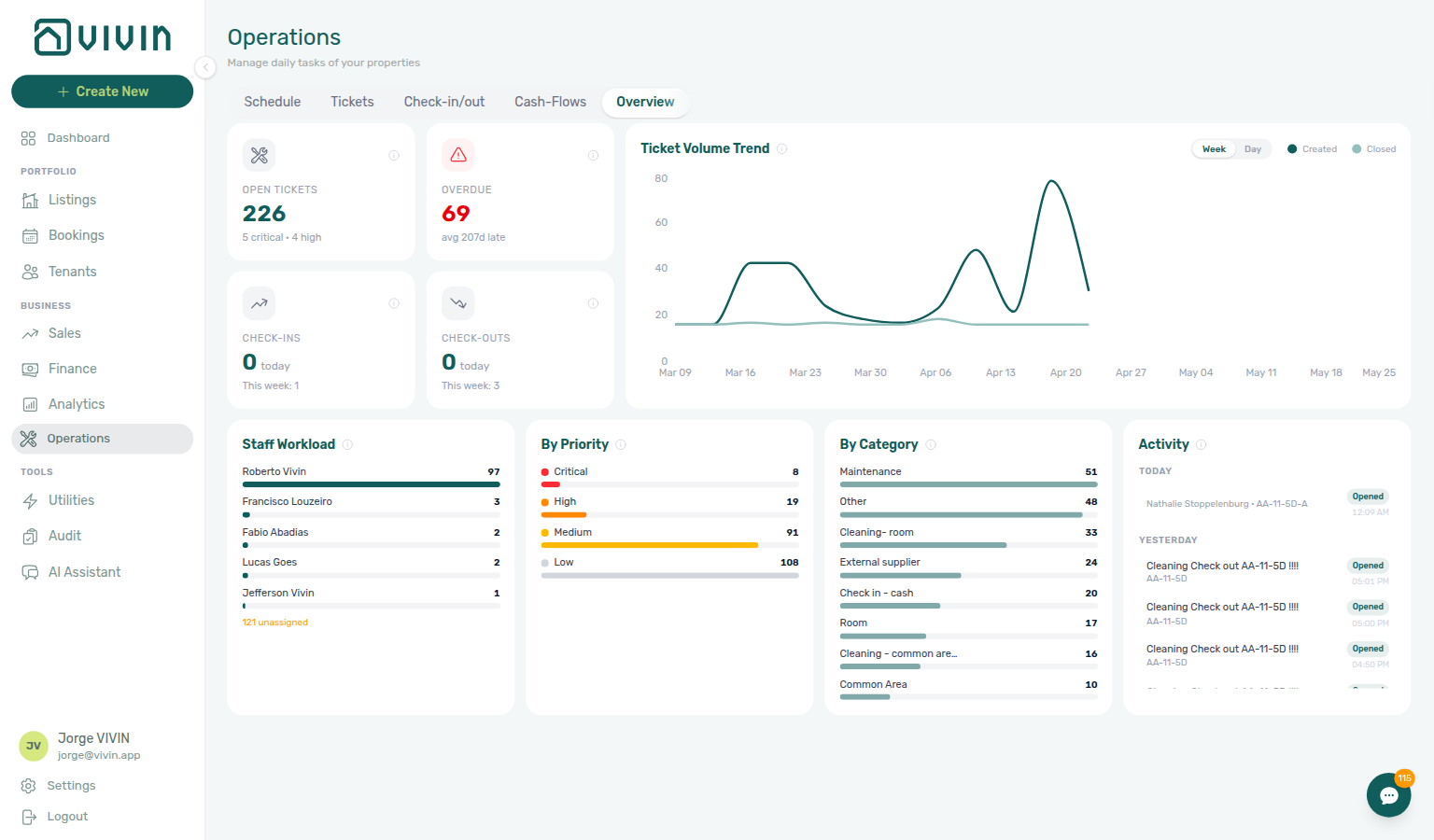Click info icon beside Staff Workload
1434x840 pixels.
click(x=347, y=444)
